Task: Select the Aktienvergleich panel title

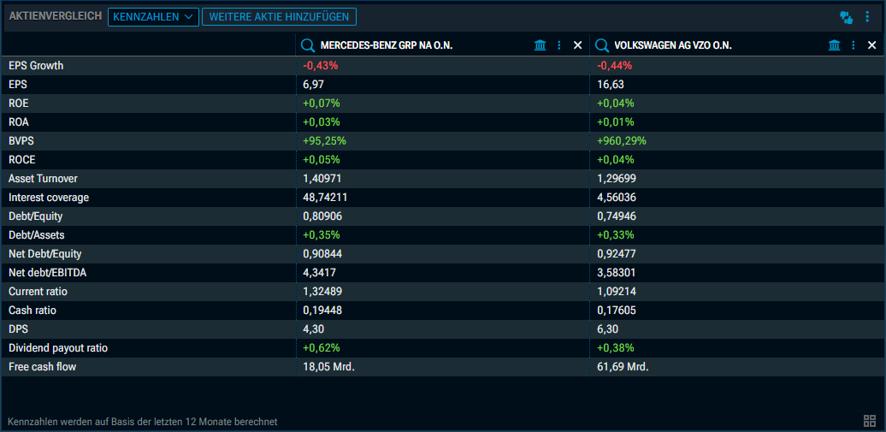Action: pyautogui.click(x=55, y=17)
